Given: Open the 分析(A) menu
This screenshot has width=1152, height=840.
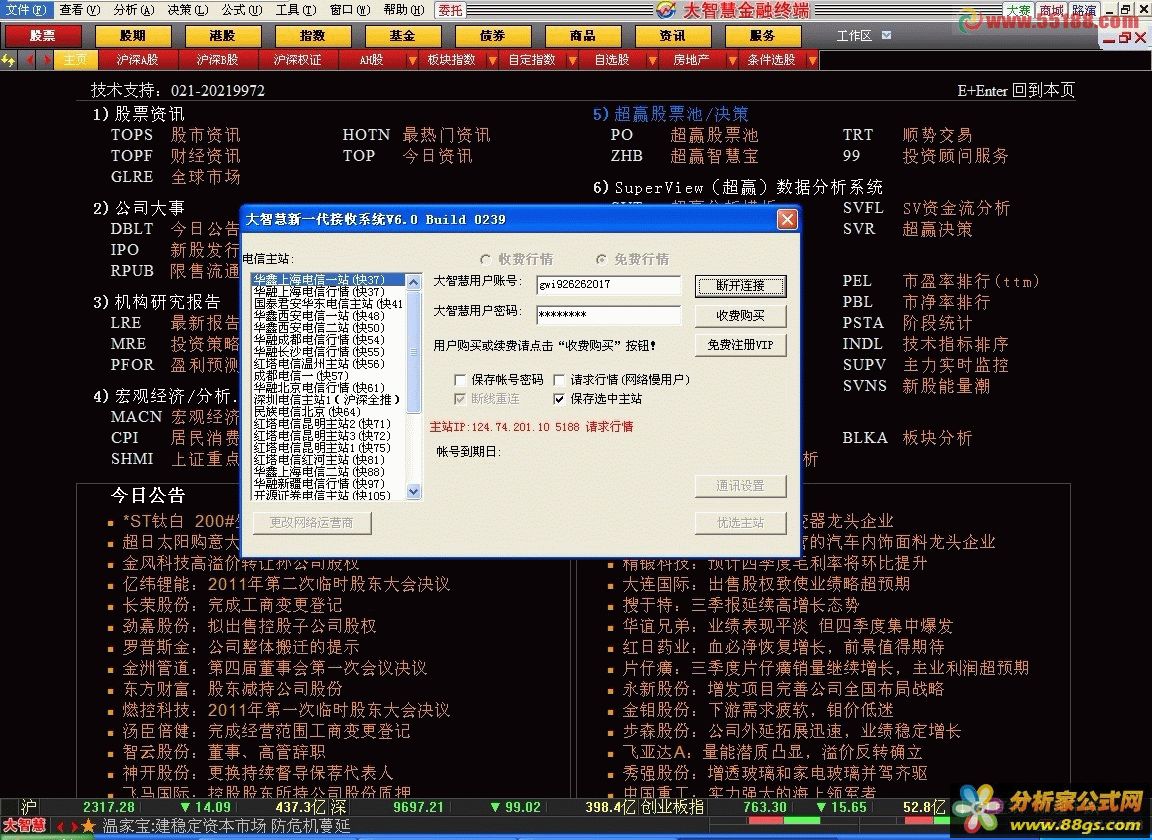Looking at the screenshot, I should [x=134, y=10].
